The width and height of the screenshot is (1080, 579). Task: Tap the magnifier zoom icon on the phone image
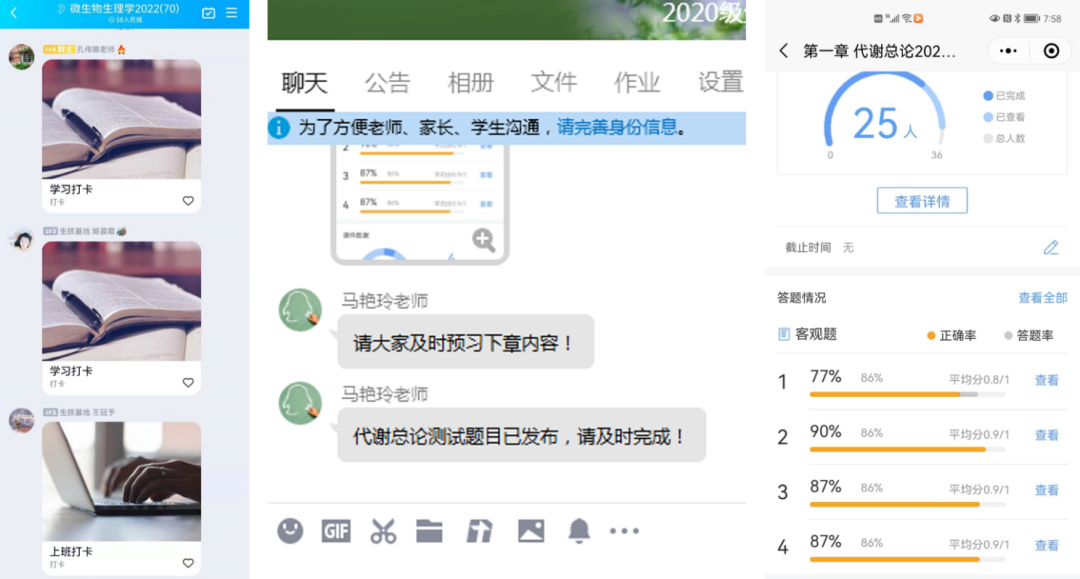[x=484, y=240]
